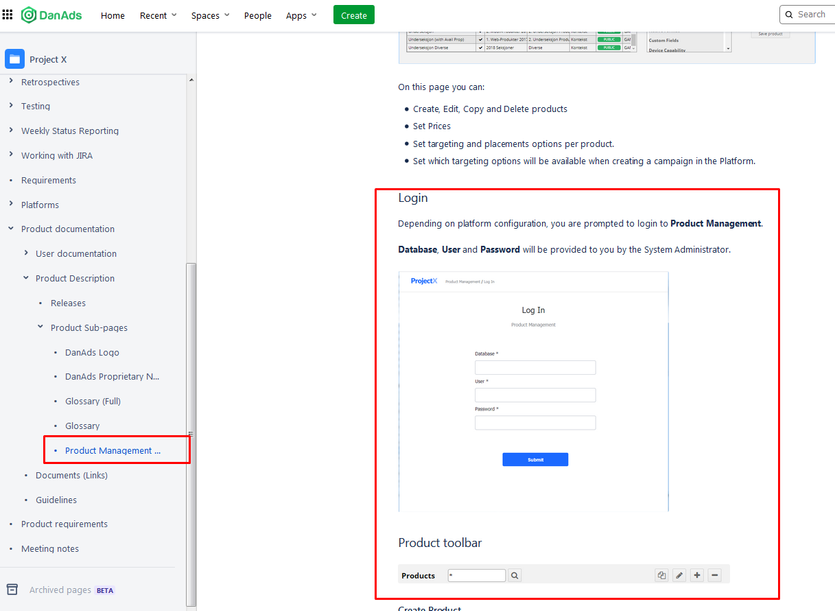This screenshot has width=835, height=611.
Task: Collapse the Product documentation node
Action: tap(11, 229)
